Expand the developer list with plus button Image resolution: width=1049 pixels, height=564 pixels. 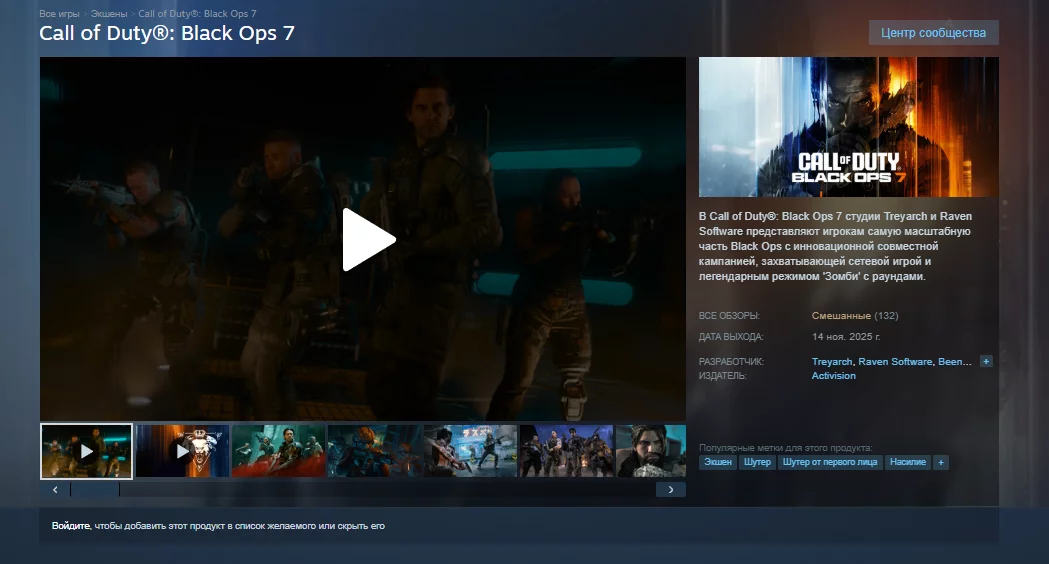click(x=986, y=361)
